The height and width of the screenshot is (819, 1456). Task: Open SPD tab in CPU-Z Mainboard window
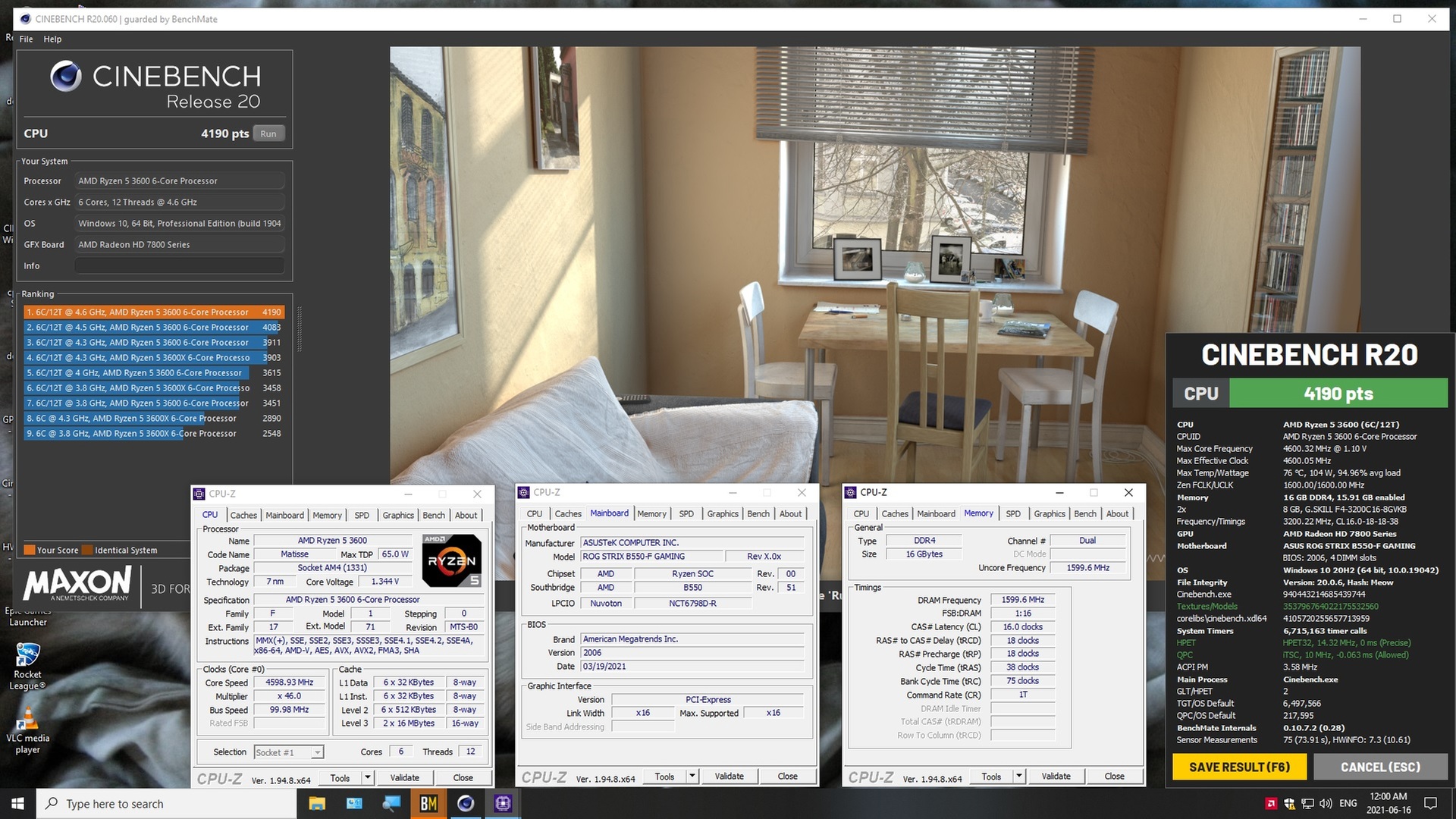click(x=686, y=513)
